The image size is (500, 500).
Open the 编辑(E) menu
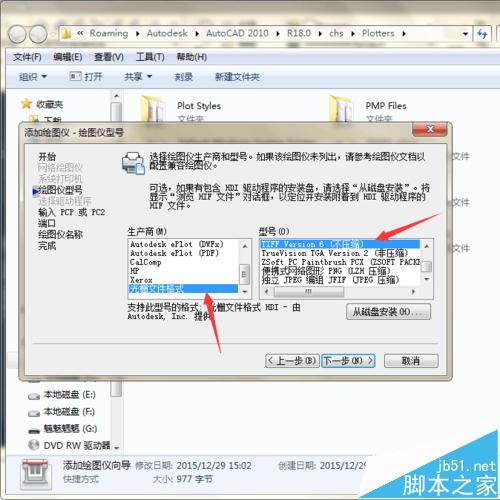[68, 57]
